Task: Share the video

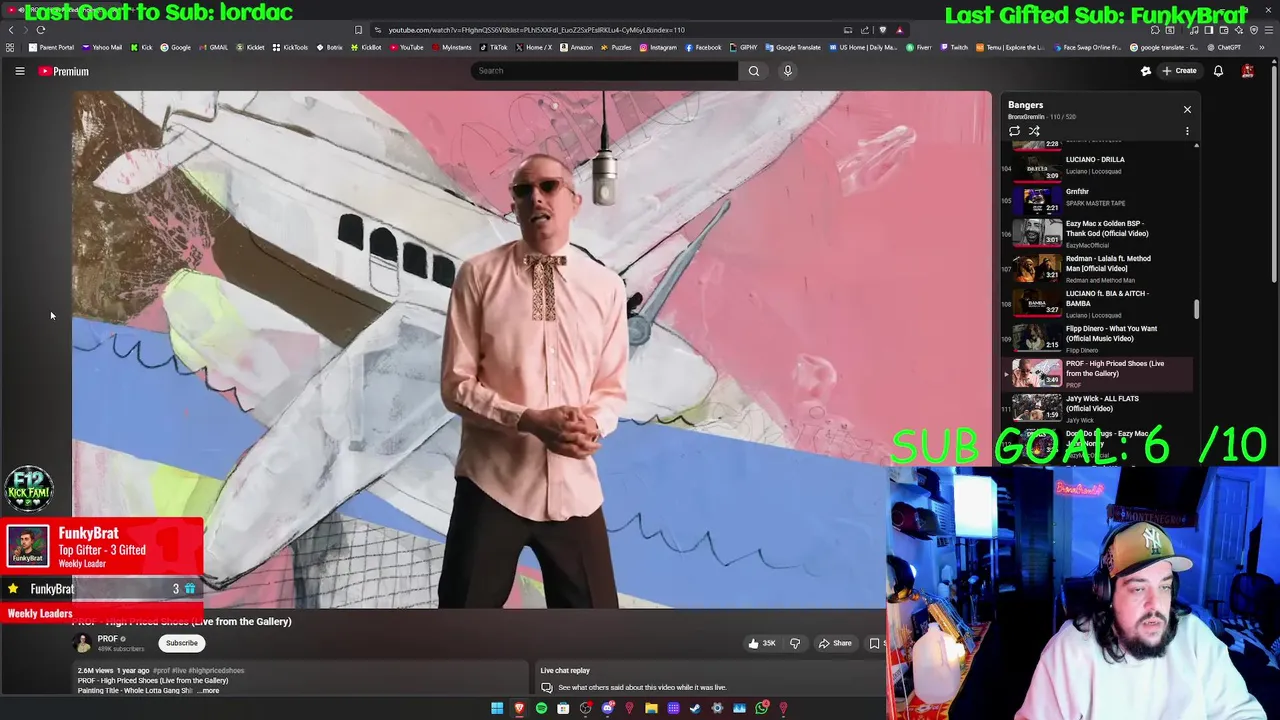Action: click(x=835, y=643)
